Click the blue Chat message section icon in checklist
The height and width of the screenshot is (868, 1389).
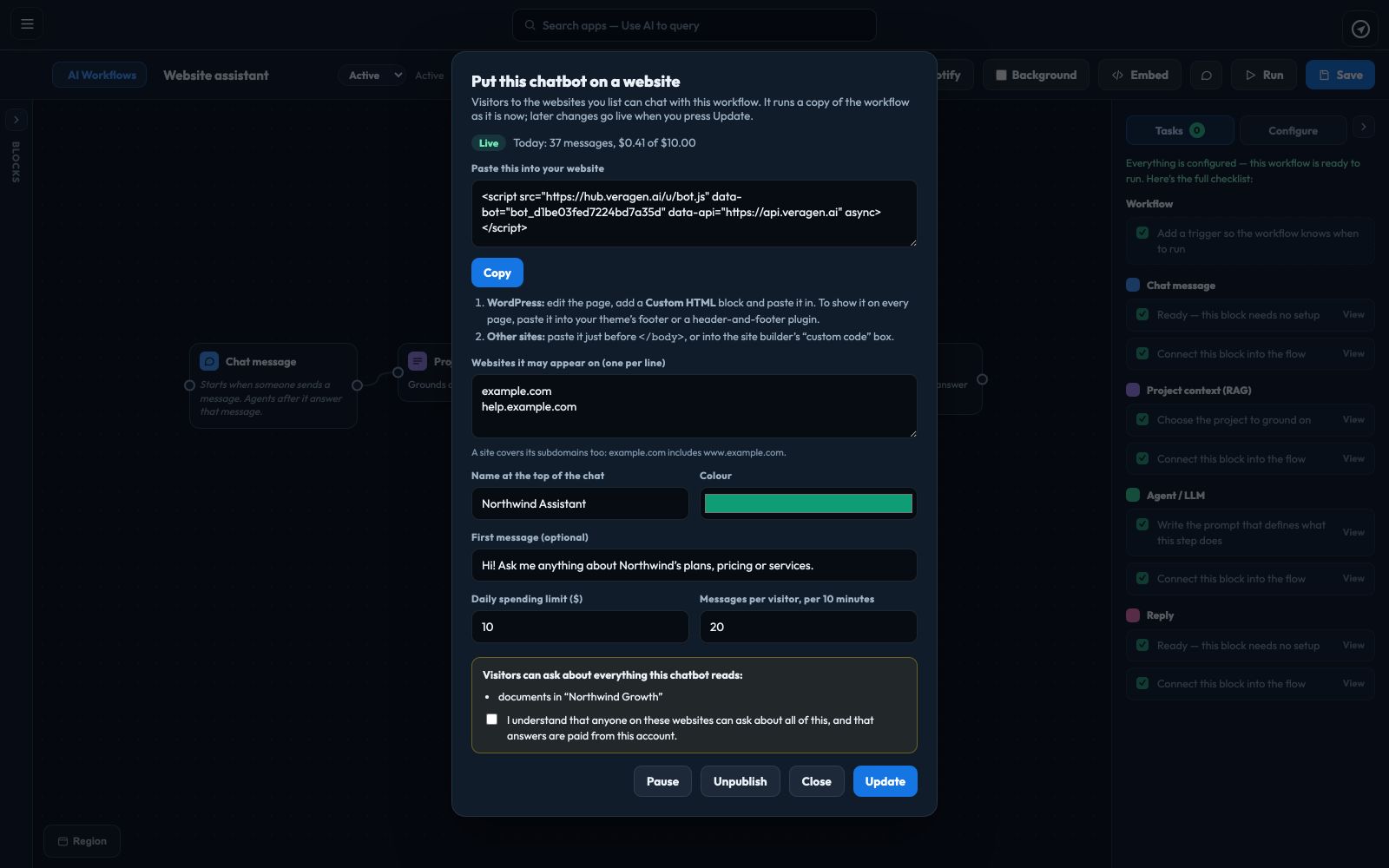click(1133, 285)
